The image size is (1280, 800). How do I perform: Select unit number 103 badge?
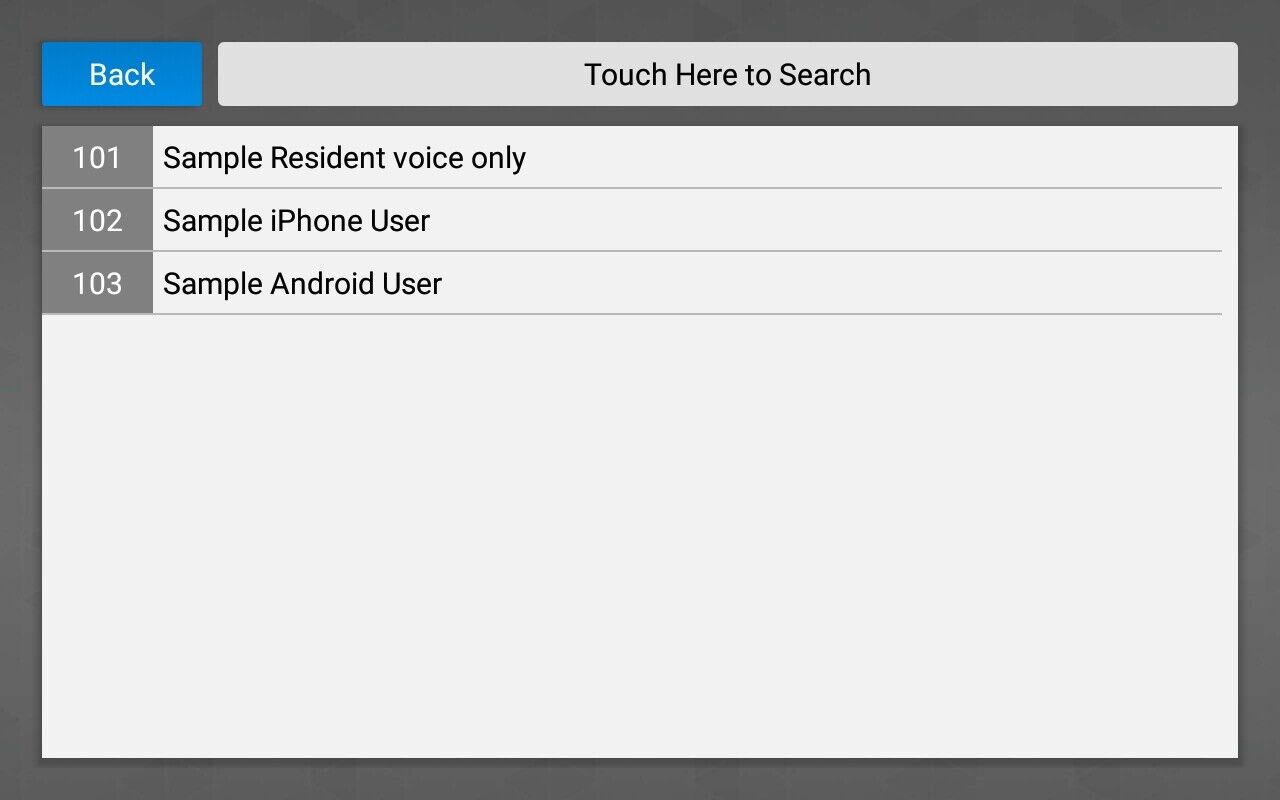97,284
